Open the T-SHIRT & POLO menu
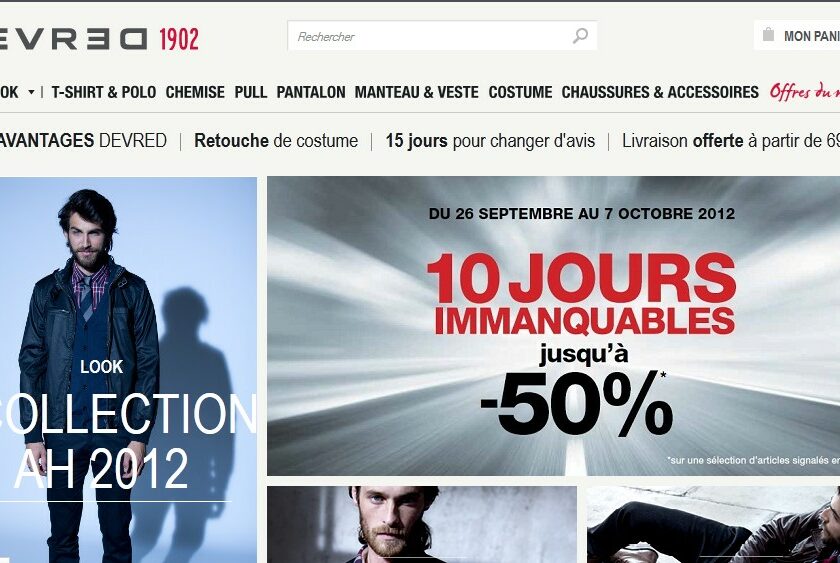The width and height of the screenshot is (840, 563). [104, 92]
